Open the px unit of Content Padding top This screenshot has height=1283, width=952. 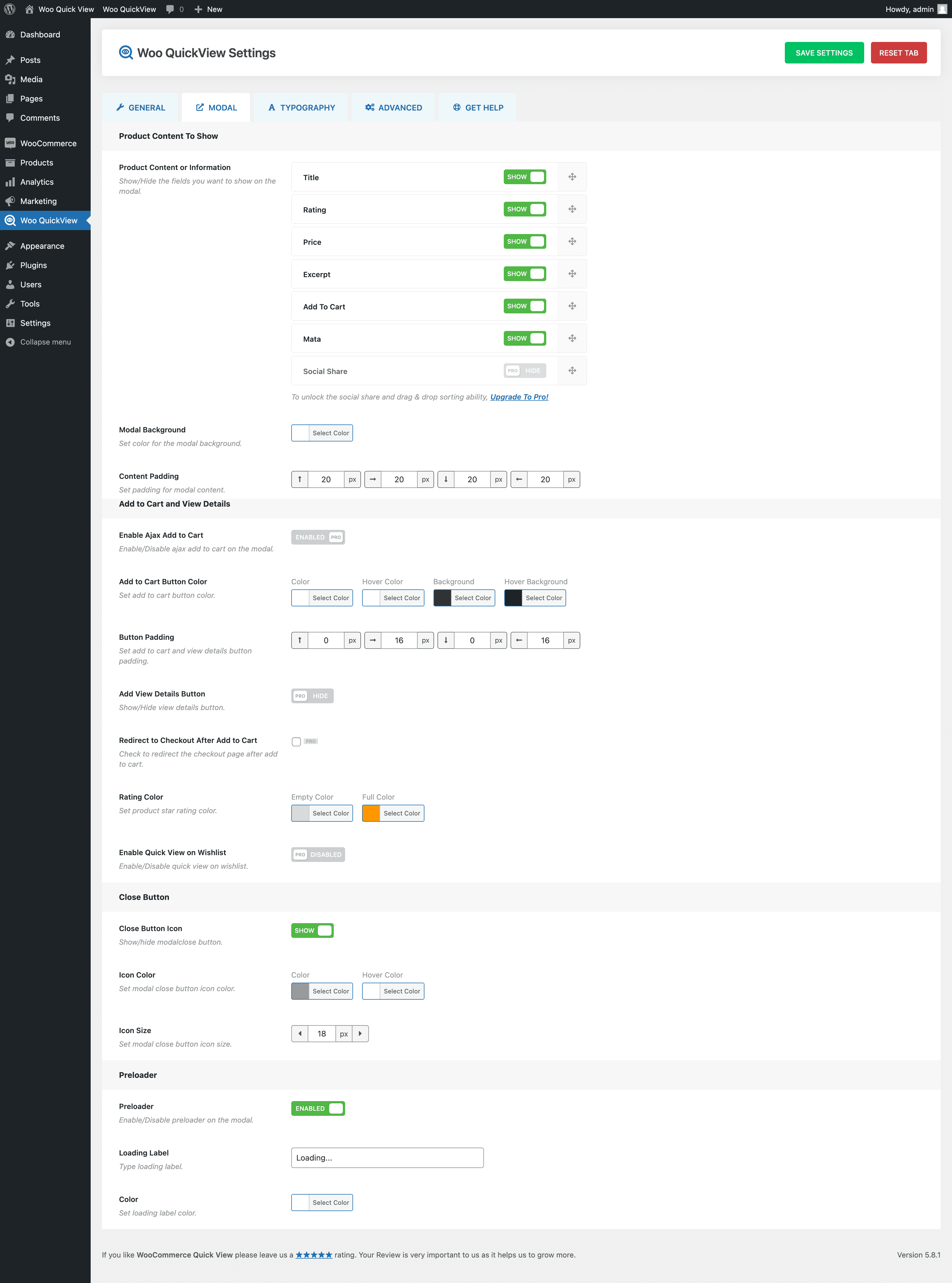[x=352, y=479]
